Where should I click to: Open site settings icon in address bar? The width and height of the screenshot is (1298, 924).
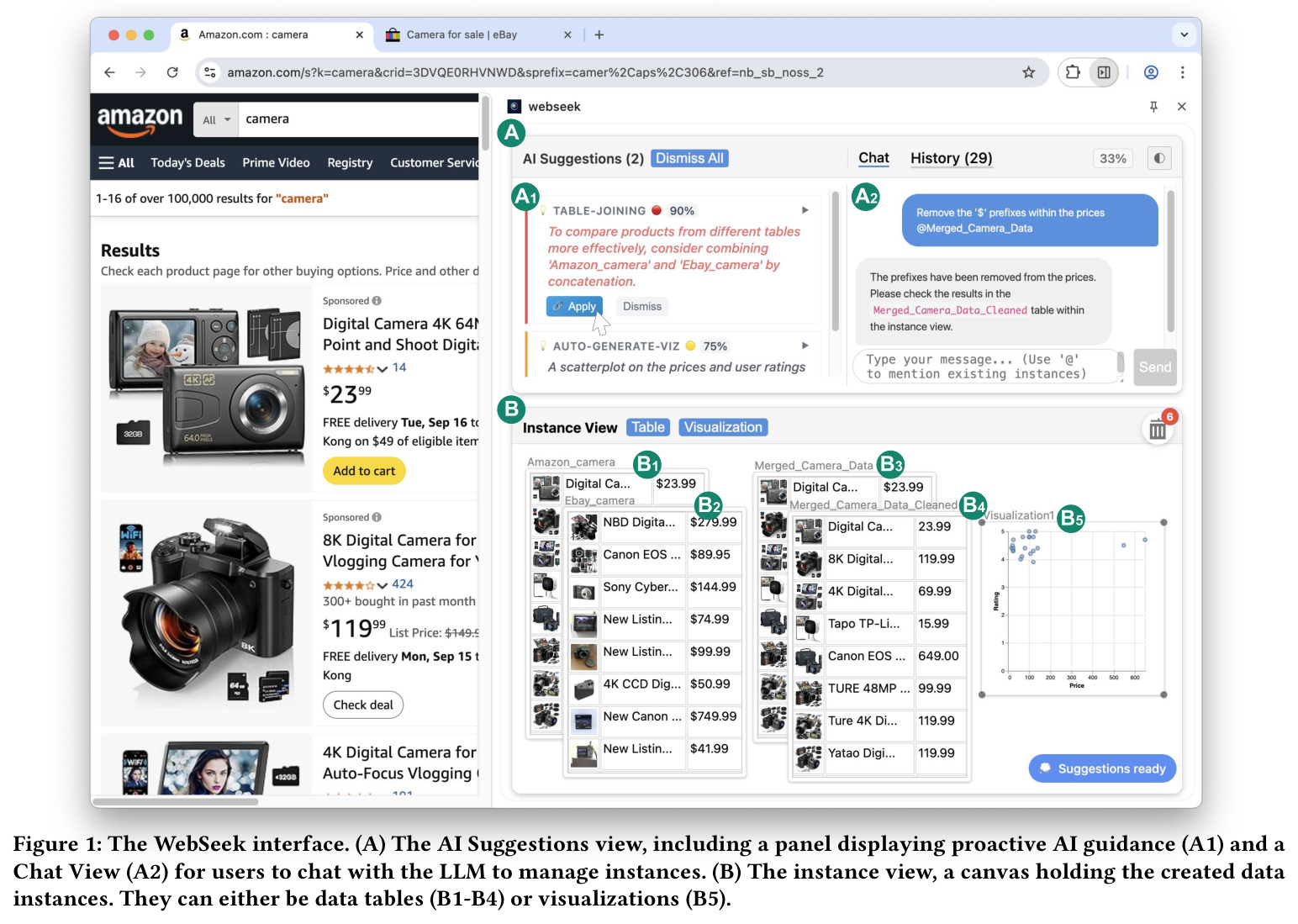(x=210, y=72)
